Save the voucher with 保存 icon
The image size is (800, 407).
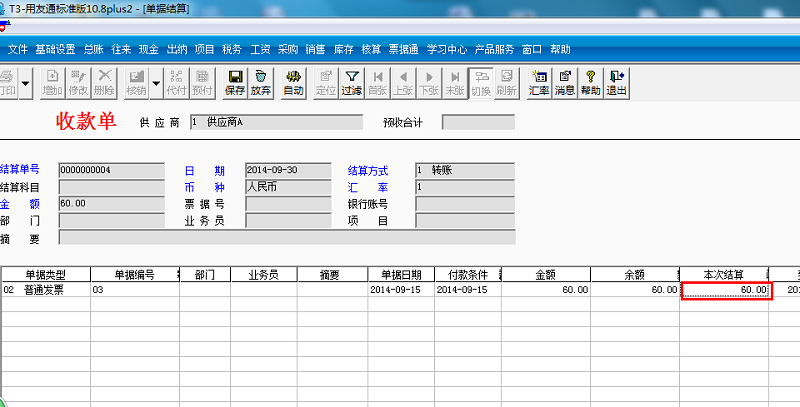235,83
